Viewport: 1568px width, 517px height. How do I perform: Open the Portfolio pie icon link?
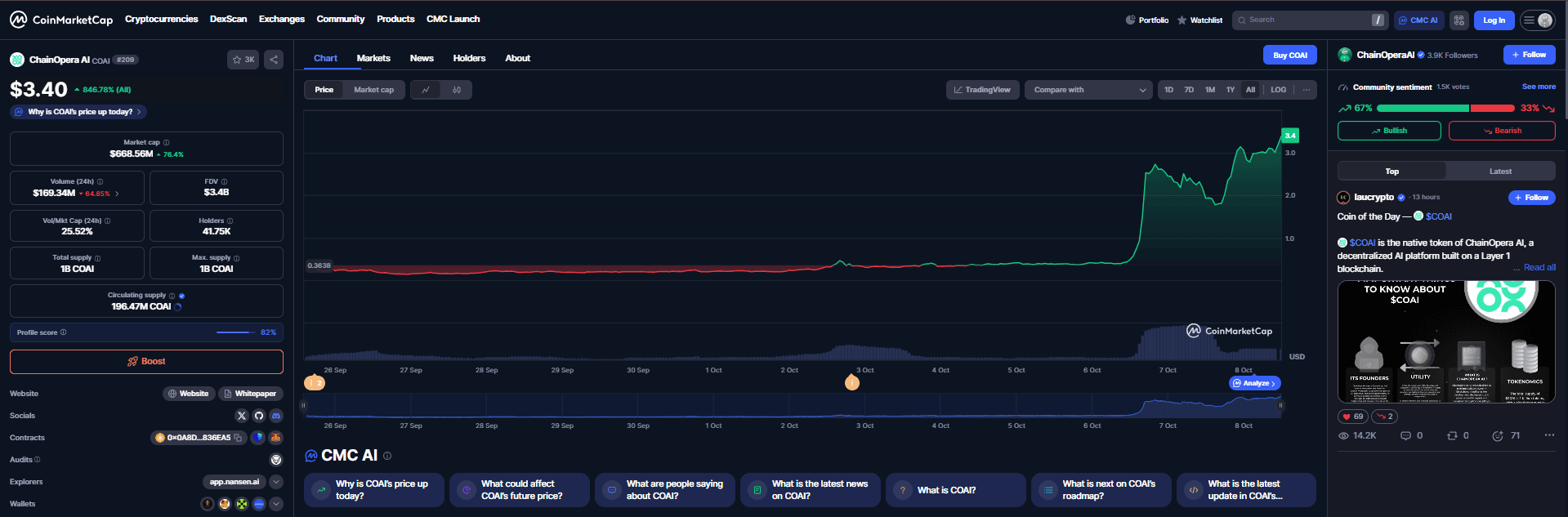(x=1146, y=20)
